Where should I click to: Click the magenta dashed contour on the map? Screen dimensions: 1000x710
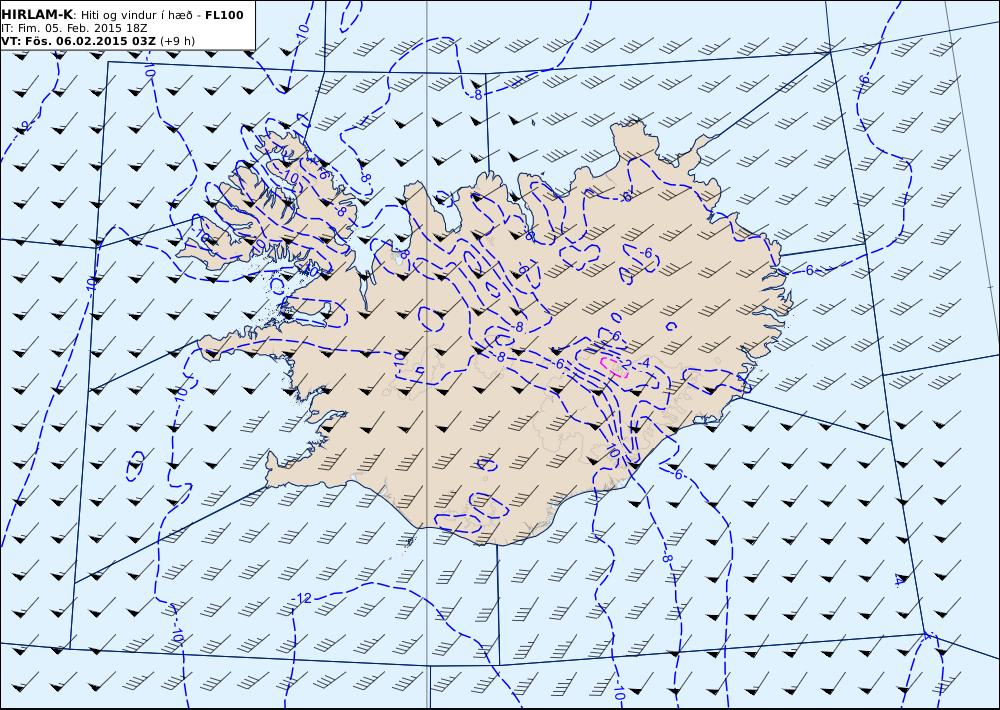point(614,367)
